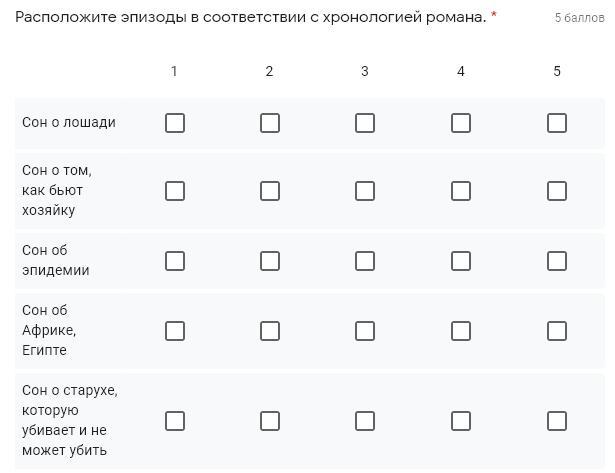Check column 5 for Сон о лошади

(557, 123)
